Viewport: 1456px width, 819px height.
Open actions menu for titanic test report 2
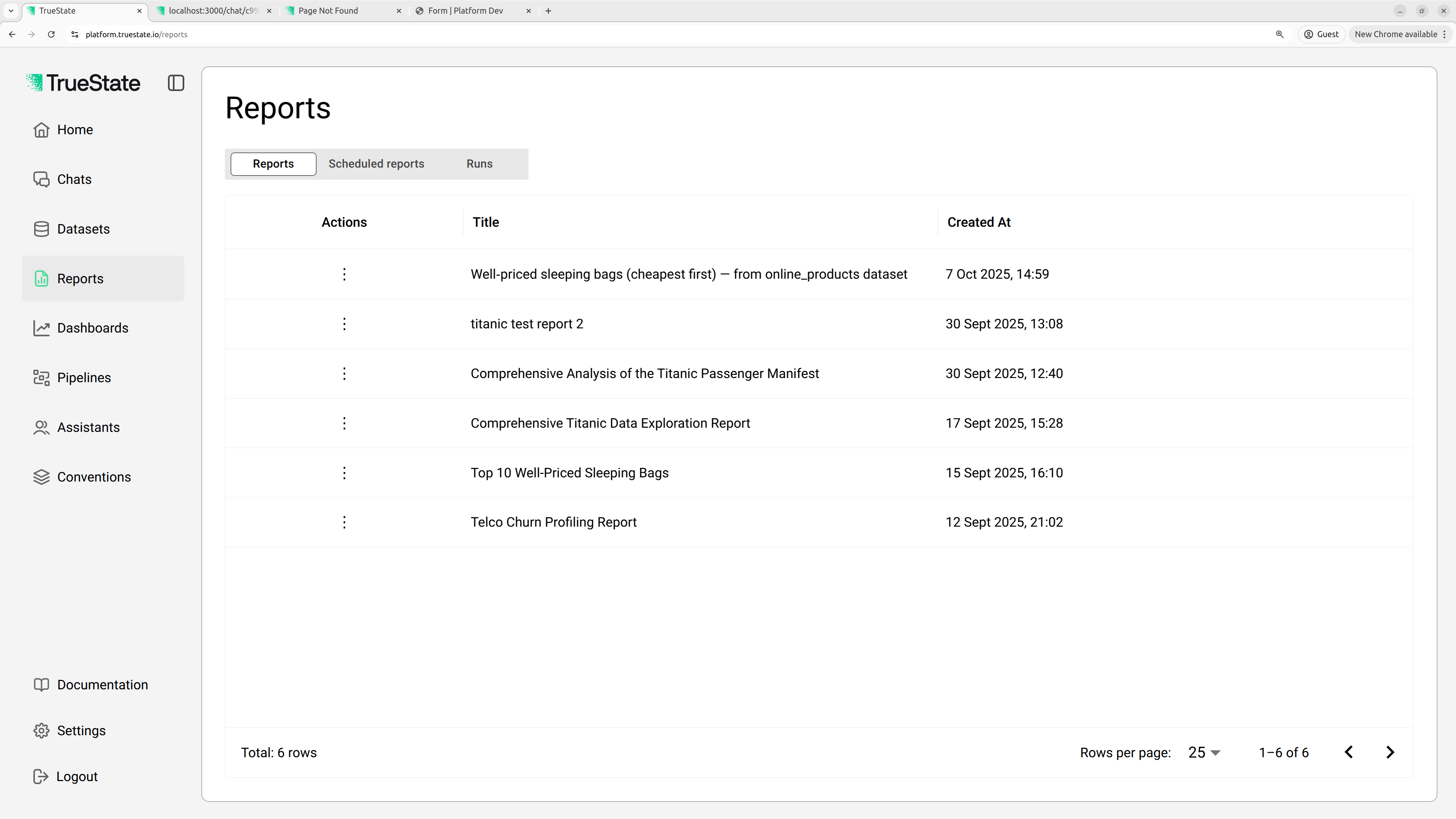pos(344,324)
